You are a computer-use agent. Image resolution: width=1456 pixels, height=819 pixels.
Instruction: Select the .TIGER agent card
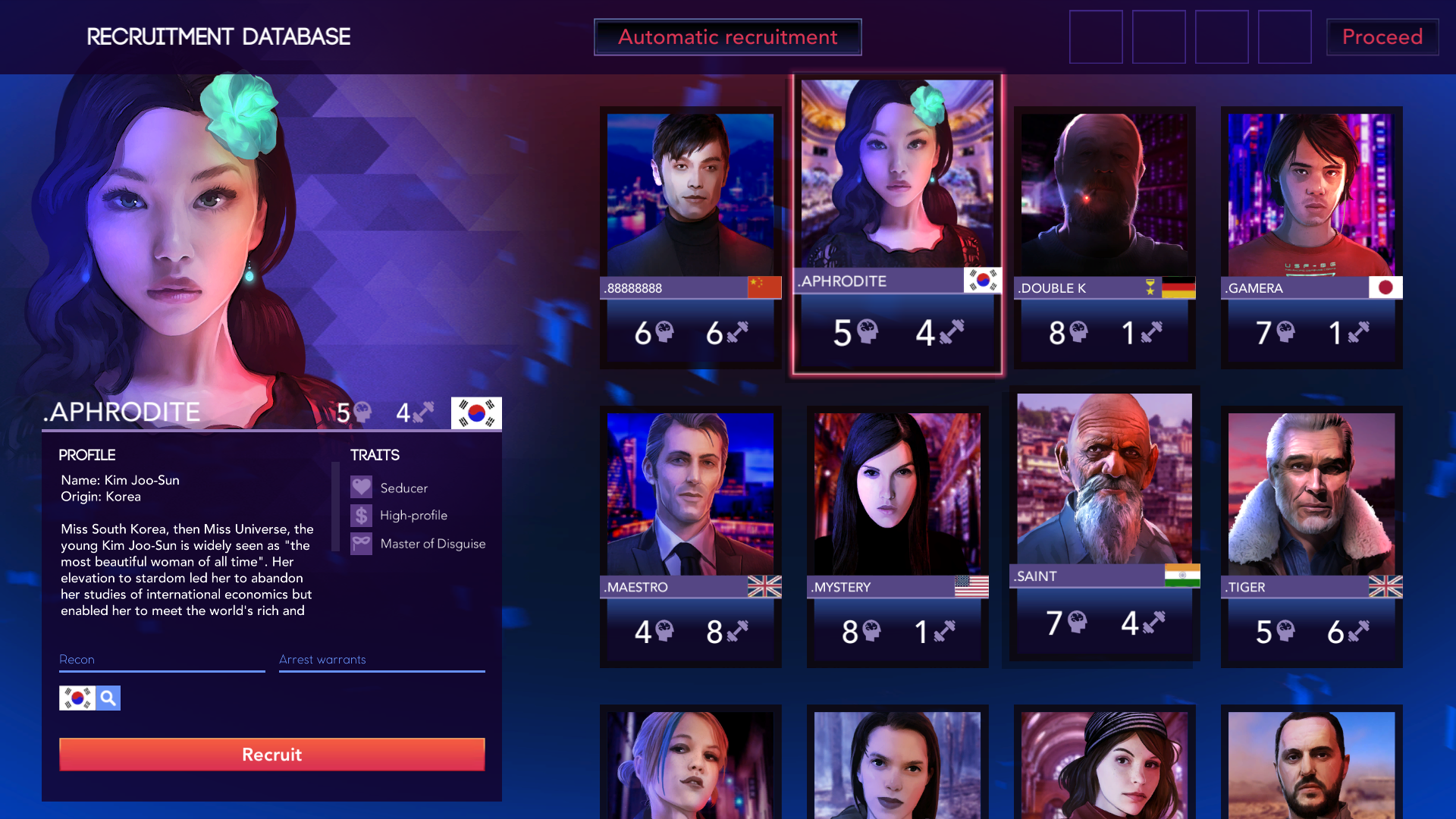[x=1311, y=537]
